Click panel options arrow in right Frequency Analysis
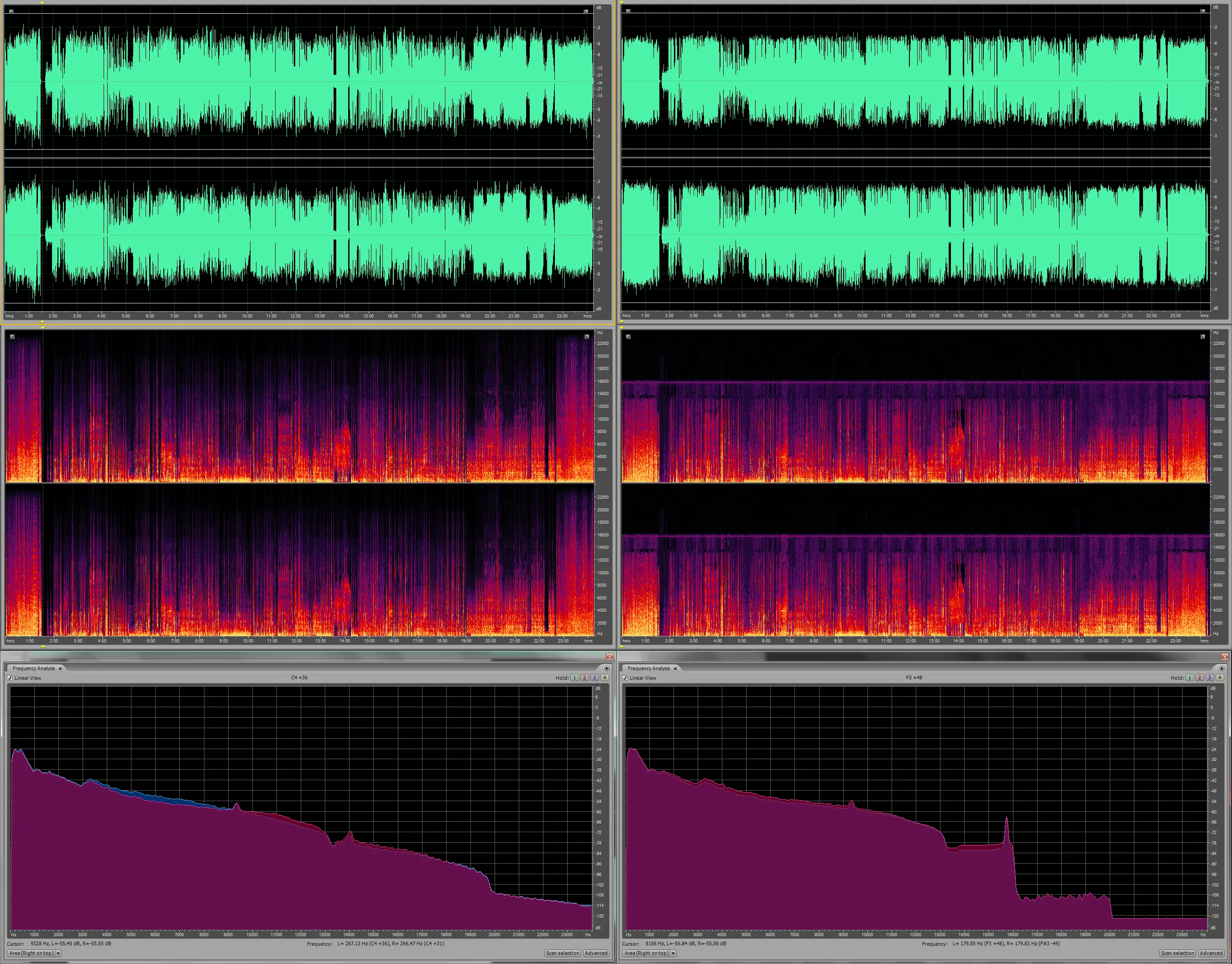1232x964 pixels. (x=1222, y=668)
